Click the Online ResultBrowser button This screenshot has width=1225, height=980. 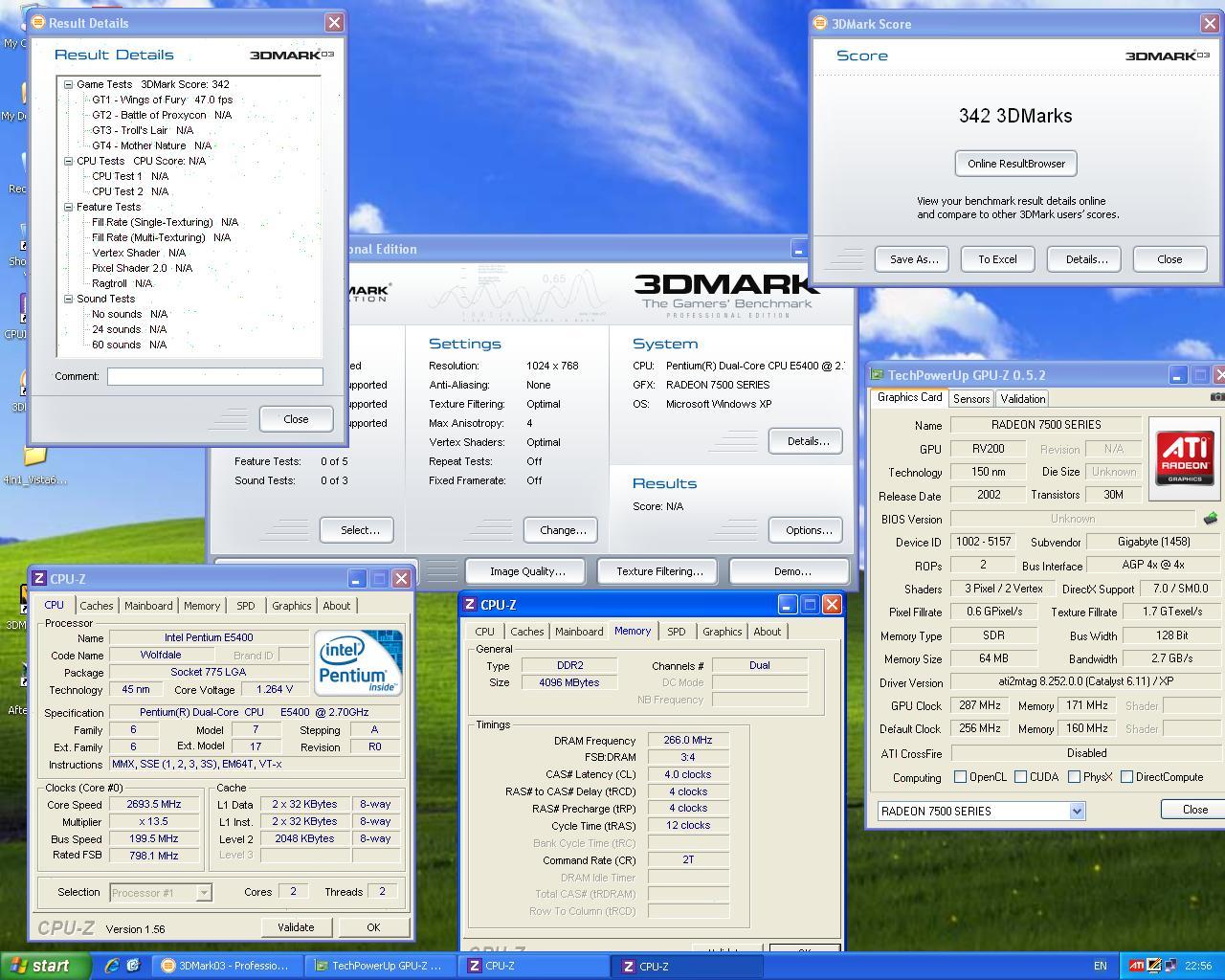point(1016,164)
